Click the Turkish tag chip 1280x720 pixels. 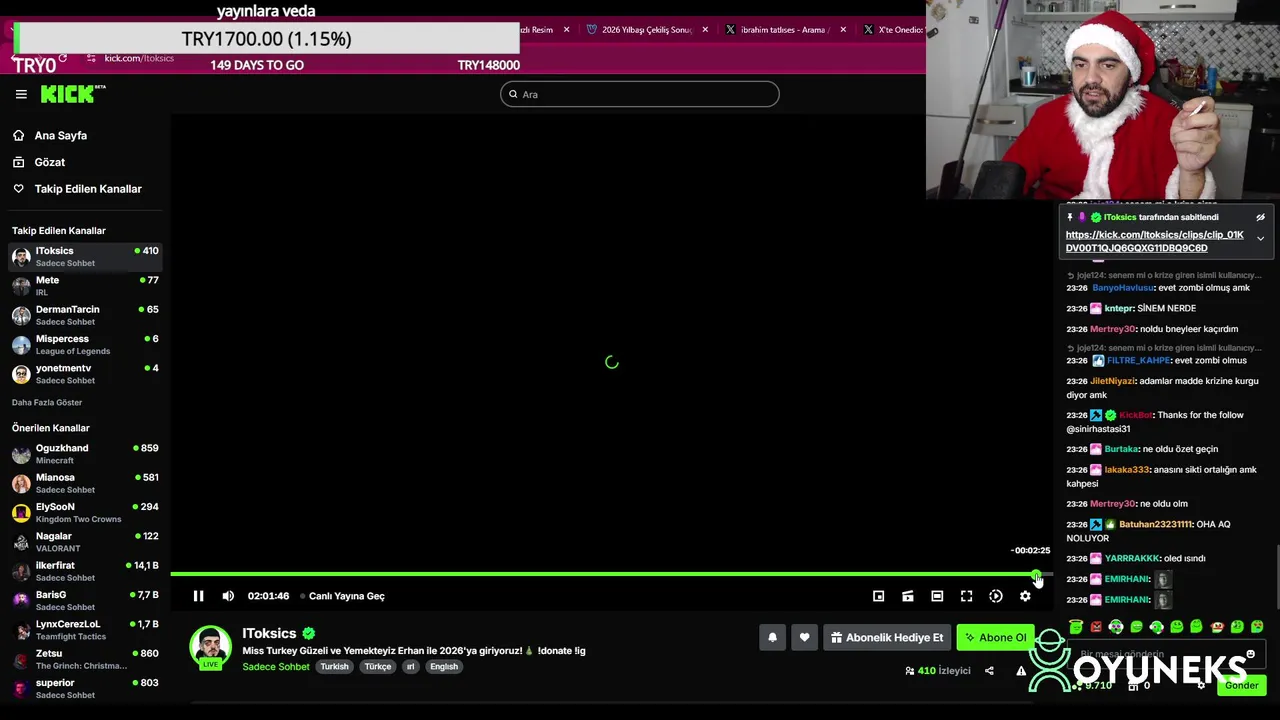(335, 667)
